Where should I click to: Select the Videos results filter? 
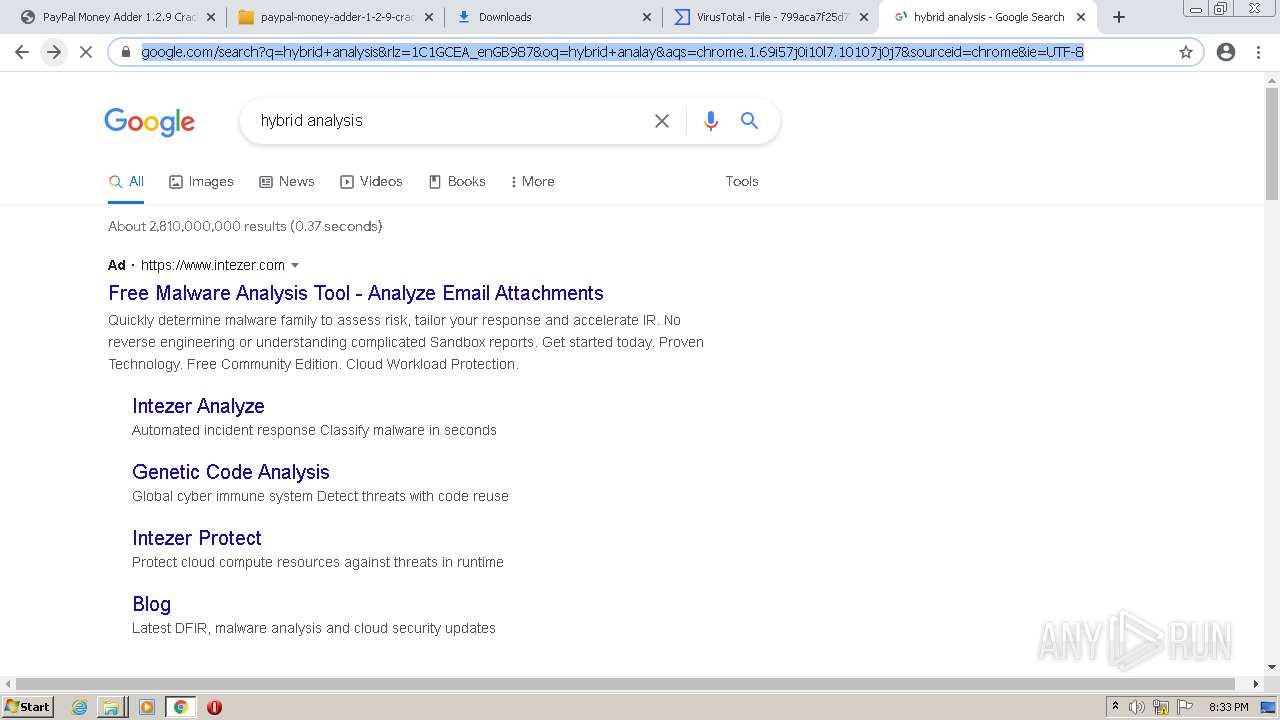[x=371, y=182]
